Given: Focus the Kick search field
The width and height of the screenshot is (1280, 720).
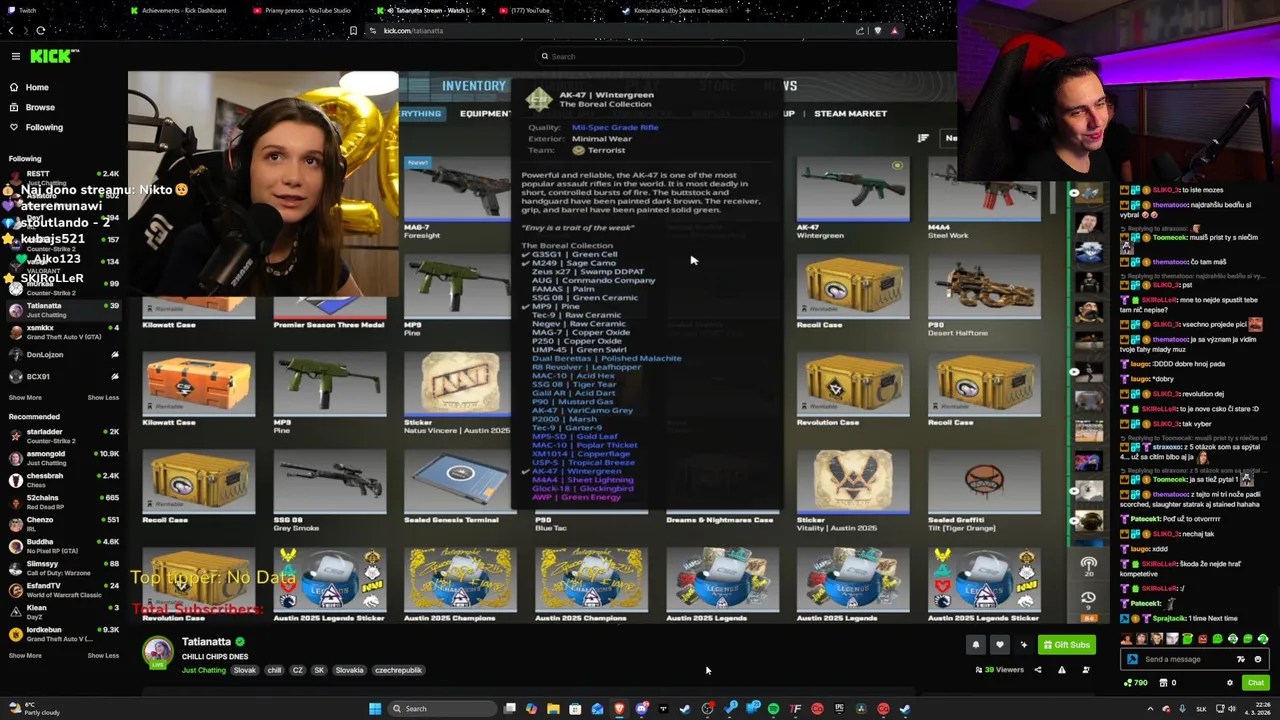Looking at the screenshot, I should point(640,56).
